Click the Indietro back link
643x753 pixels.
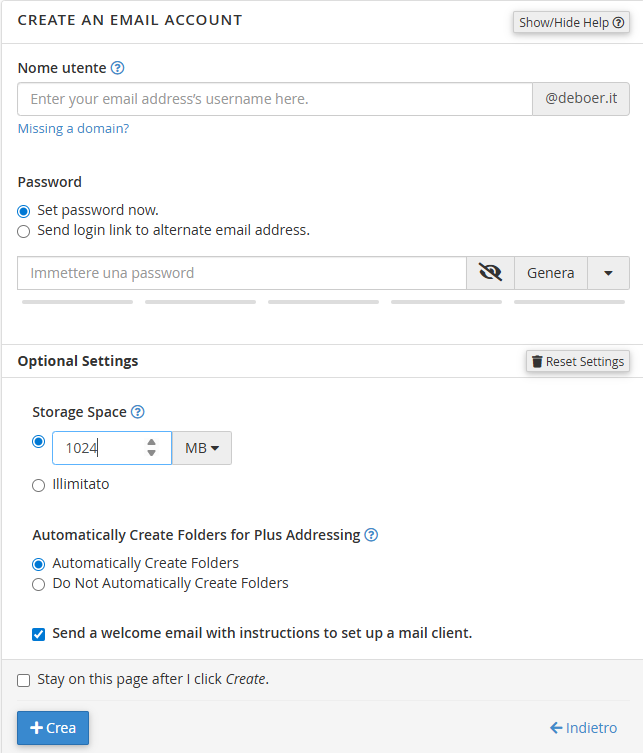tap(583, 728)
